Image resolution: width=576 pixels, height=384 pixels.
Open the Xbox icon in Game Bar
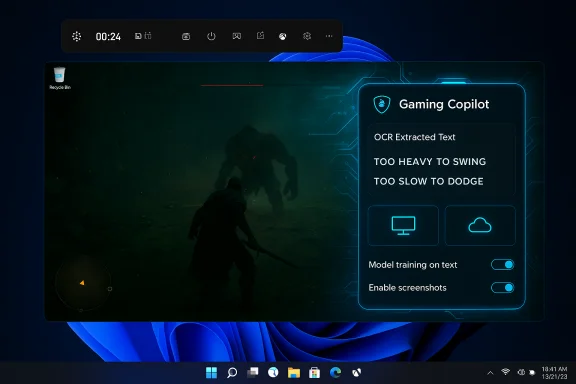[x=282, y=36]
